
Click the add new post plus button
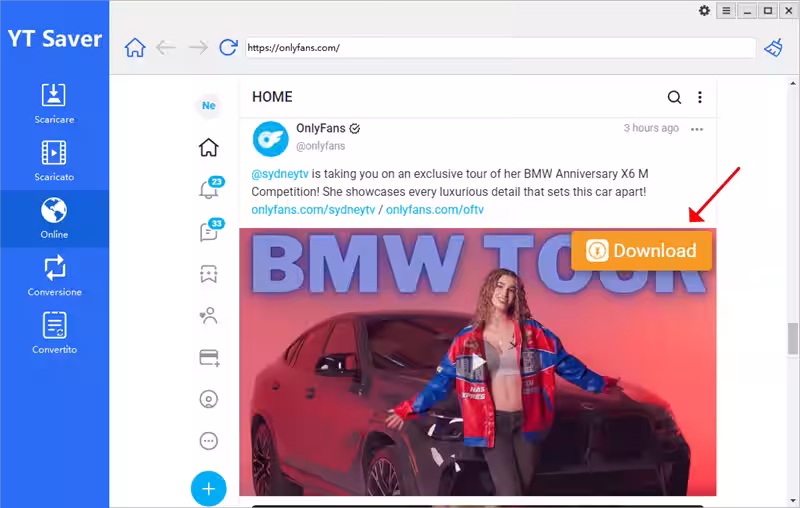click(208, 489)
